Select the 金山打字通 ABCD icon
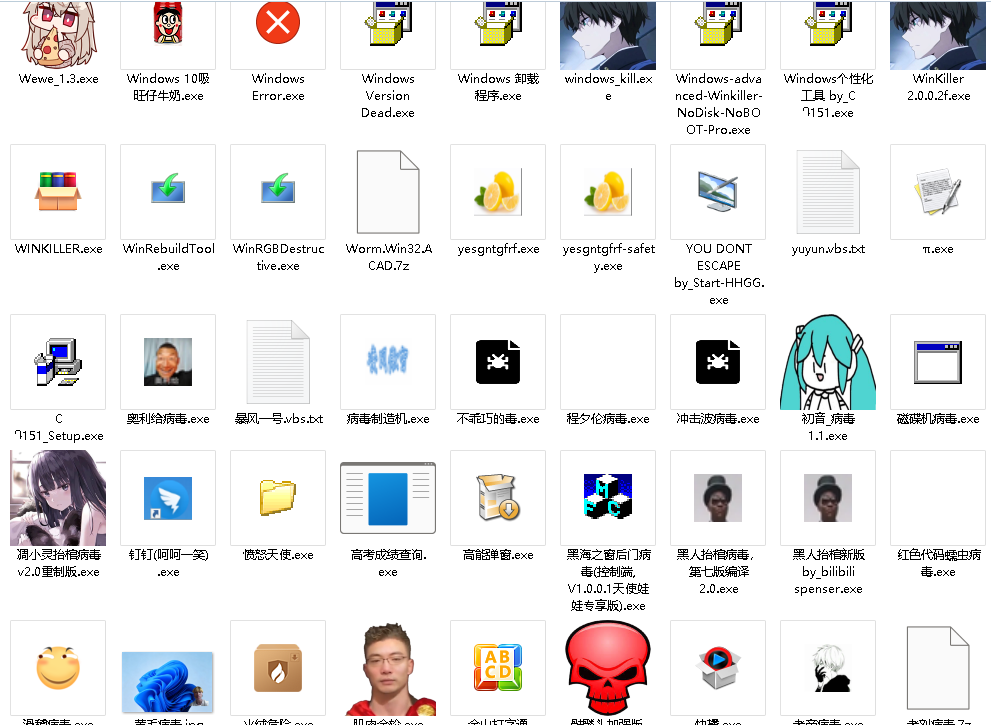 [x=497, y=667]
